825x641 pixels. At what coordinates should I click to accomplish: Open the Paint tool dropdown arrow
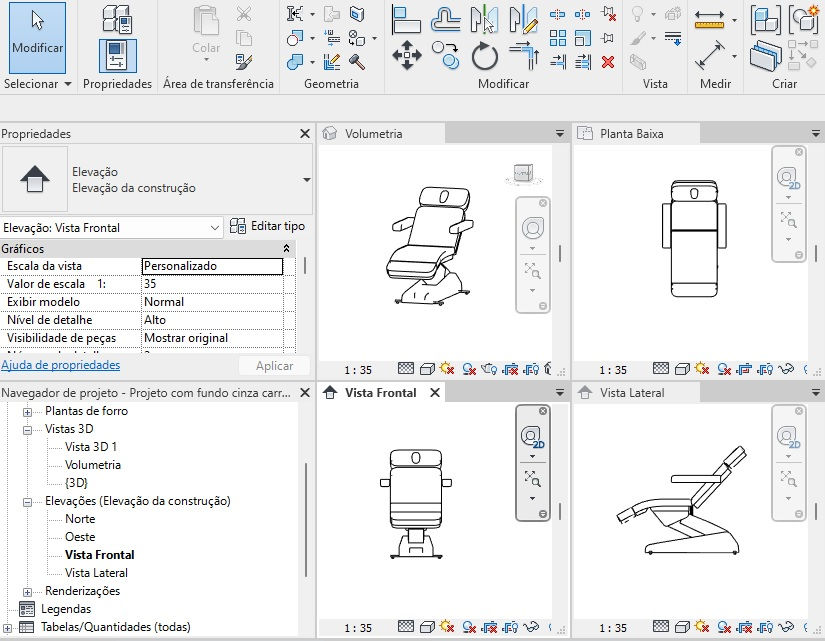coord(375,38)
